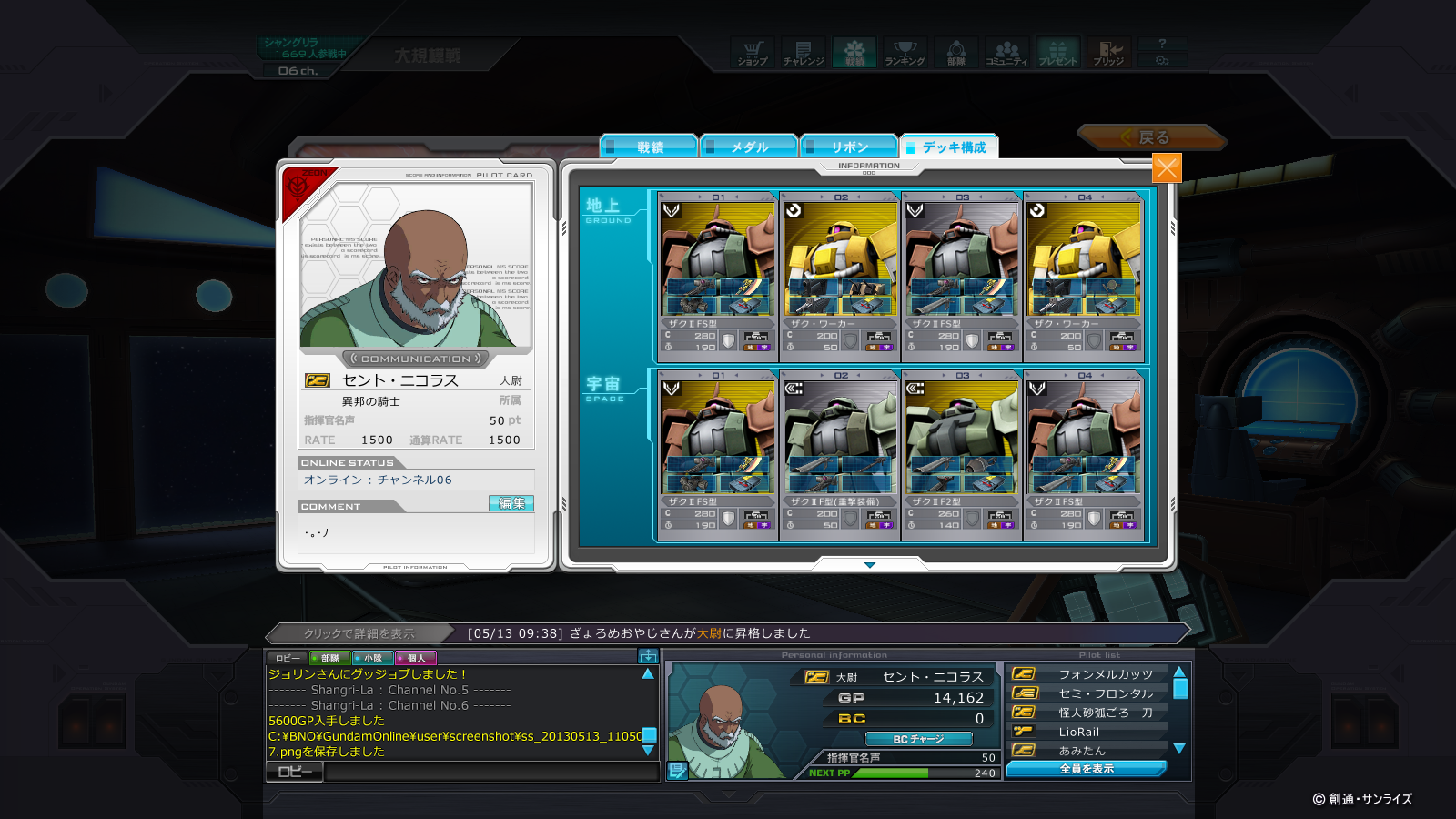This screenshot has height=819, width=1456.
Task: Click rank emblem in Personal information panel
Action: click(x=817, y=677)
